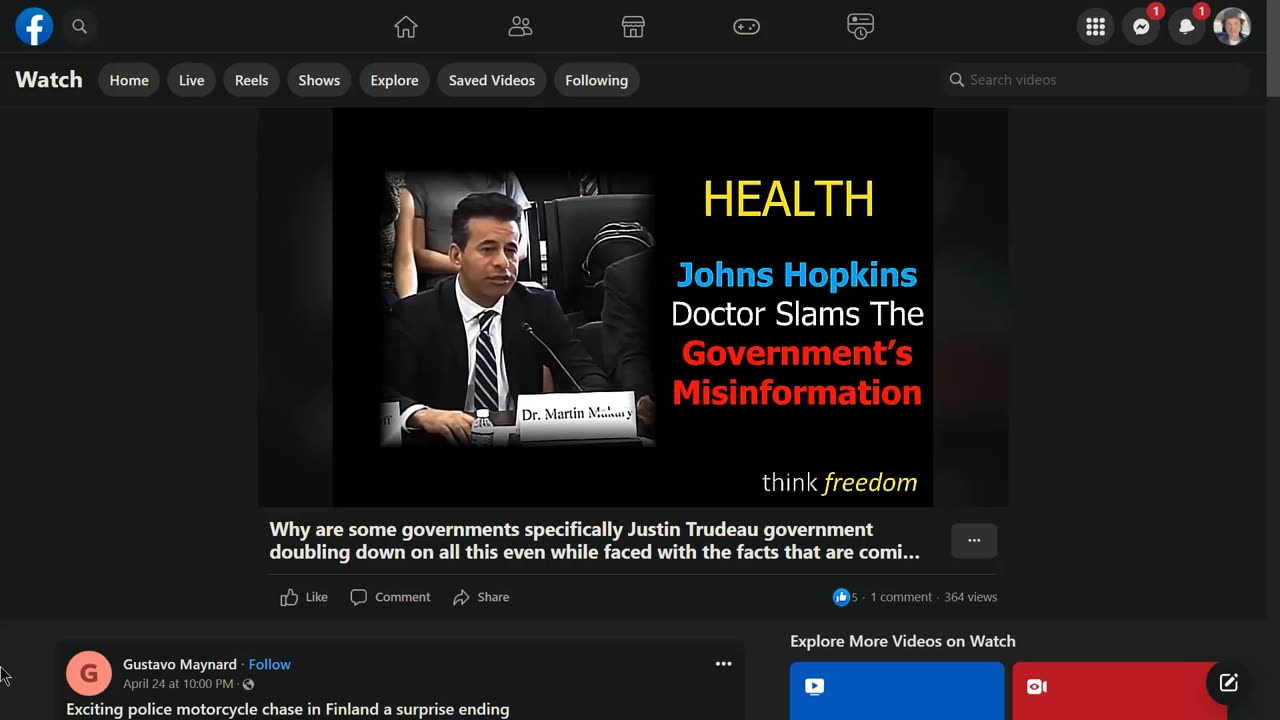Select the Home tab in Watch

[129, 80]
